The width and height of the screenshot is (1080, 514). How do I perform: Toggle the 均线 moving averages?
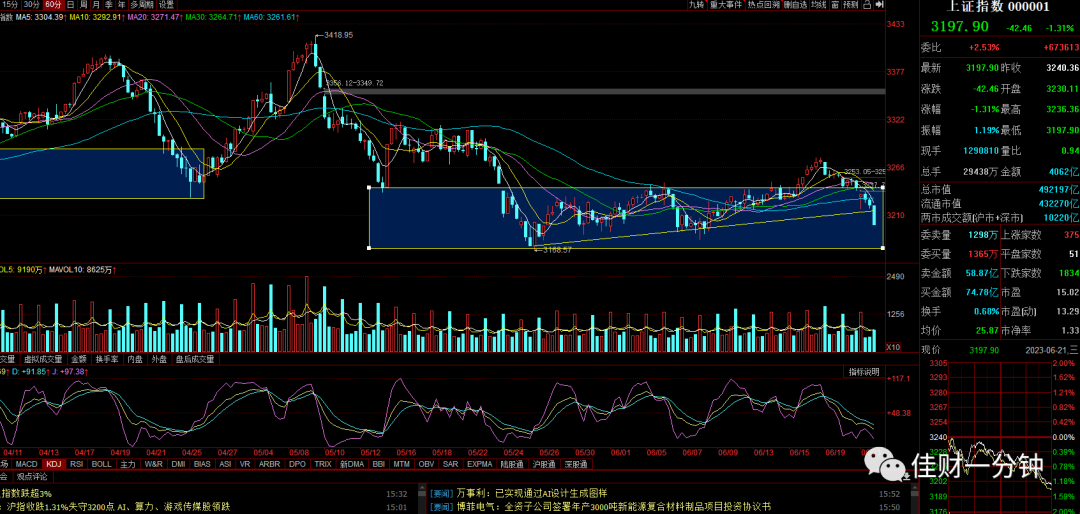(819, 5)
